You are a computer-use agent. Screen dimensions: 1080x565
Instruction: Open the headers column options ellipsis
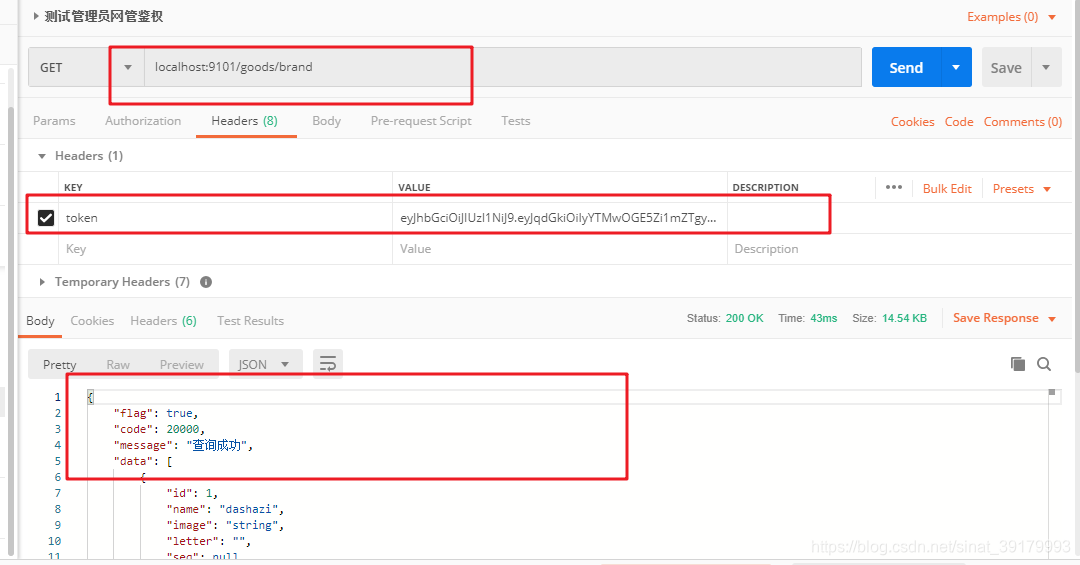pos(894,187)
